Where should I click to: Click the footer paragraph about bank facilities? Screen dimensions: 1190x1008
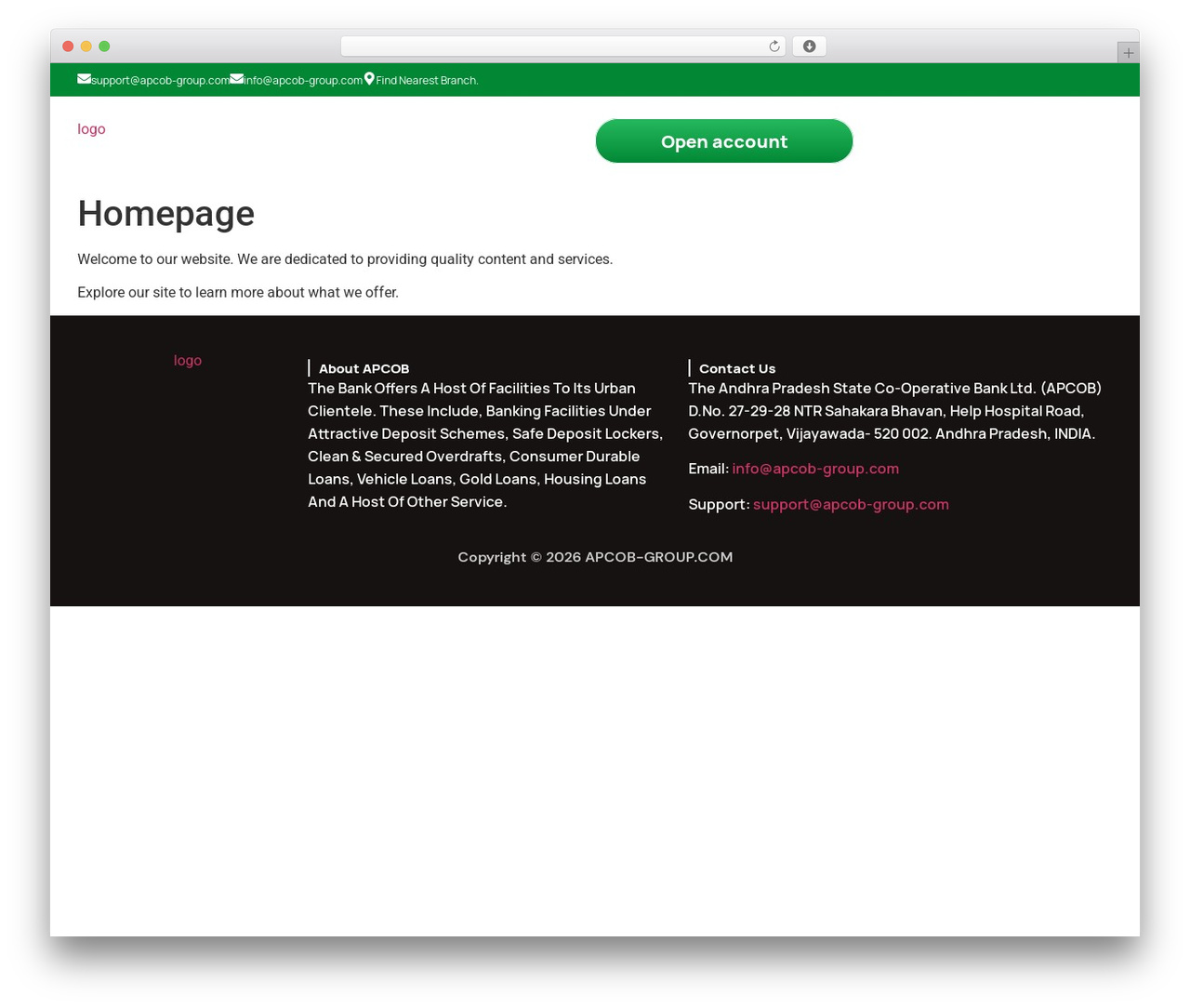[485, 445]
